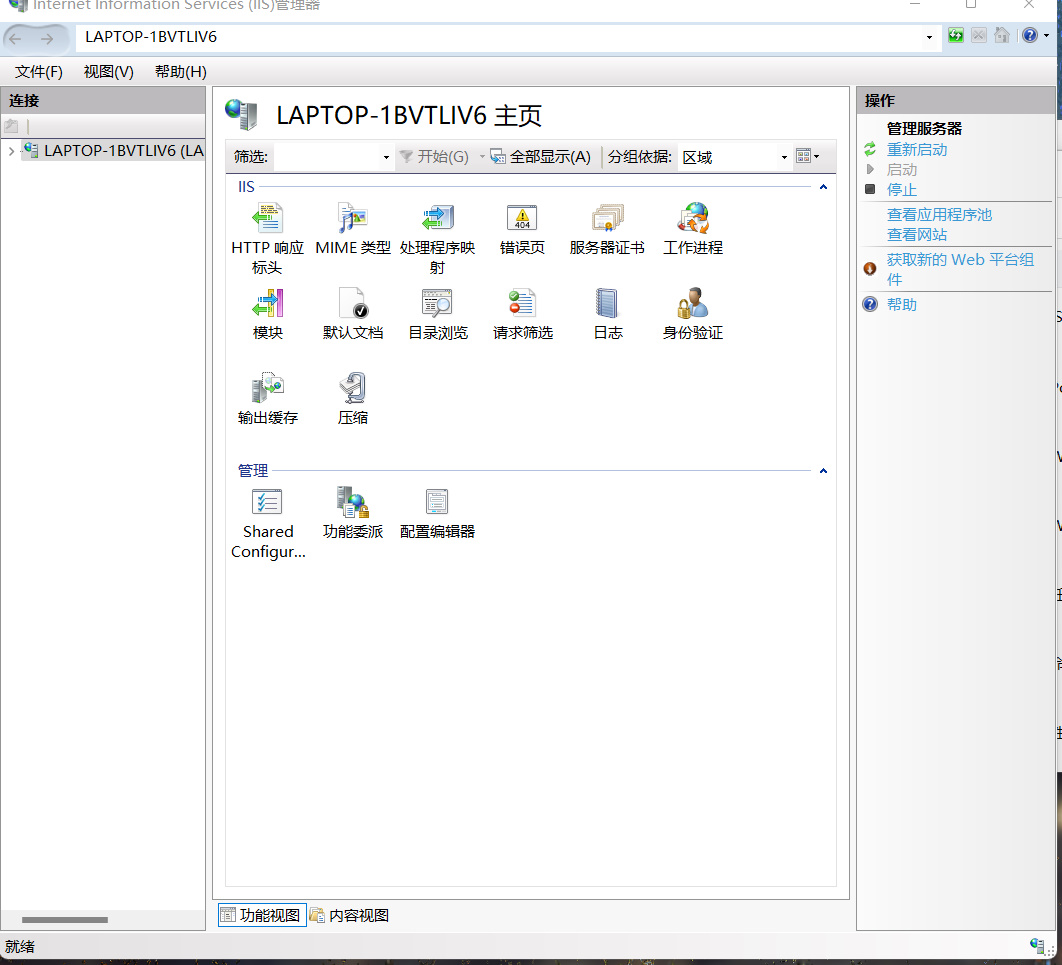Click the back navigation arrow

(x=16, y=39)
